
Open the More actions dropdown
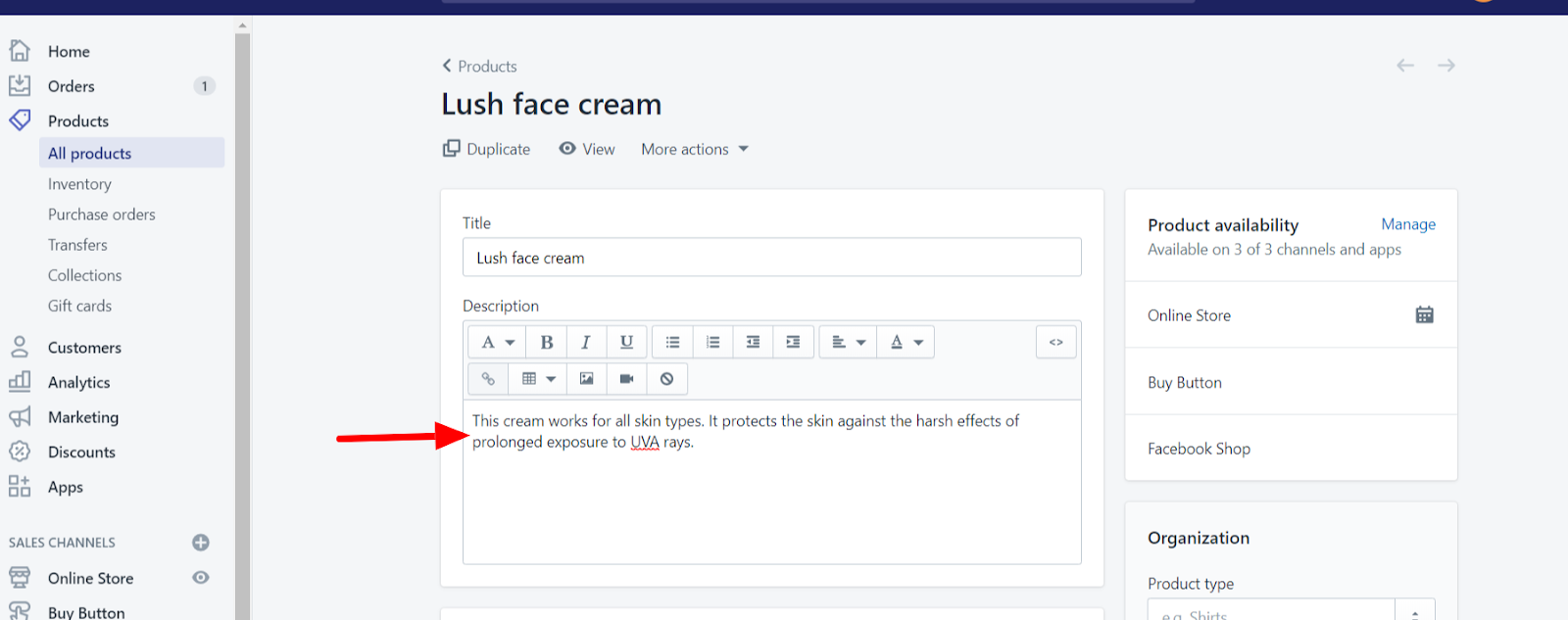(x=695, y=149)
